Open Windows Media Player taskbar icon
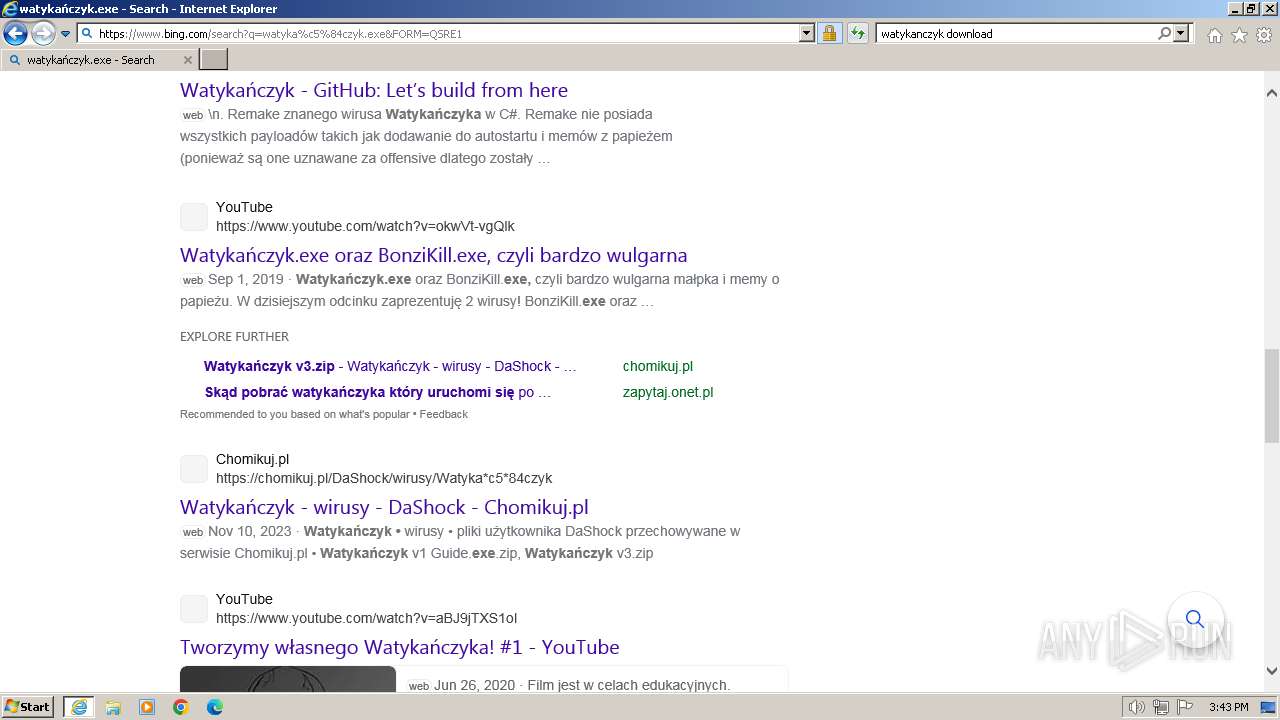The height and width of the screenshot is (720, 1280). tap(147, 707)
